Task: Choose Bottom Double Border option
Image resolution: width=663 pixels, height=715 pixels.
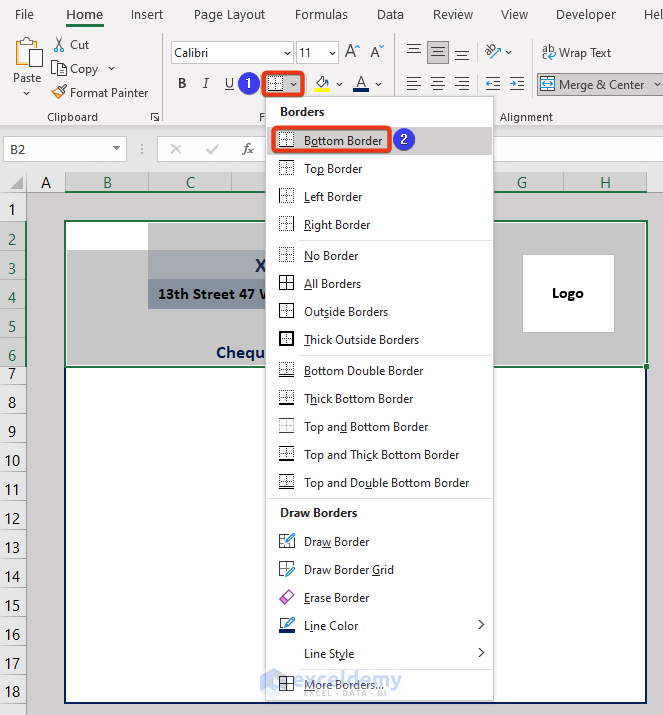Action: [379, 371]
